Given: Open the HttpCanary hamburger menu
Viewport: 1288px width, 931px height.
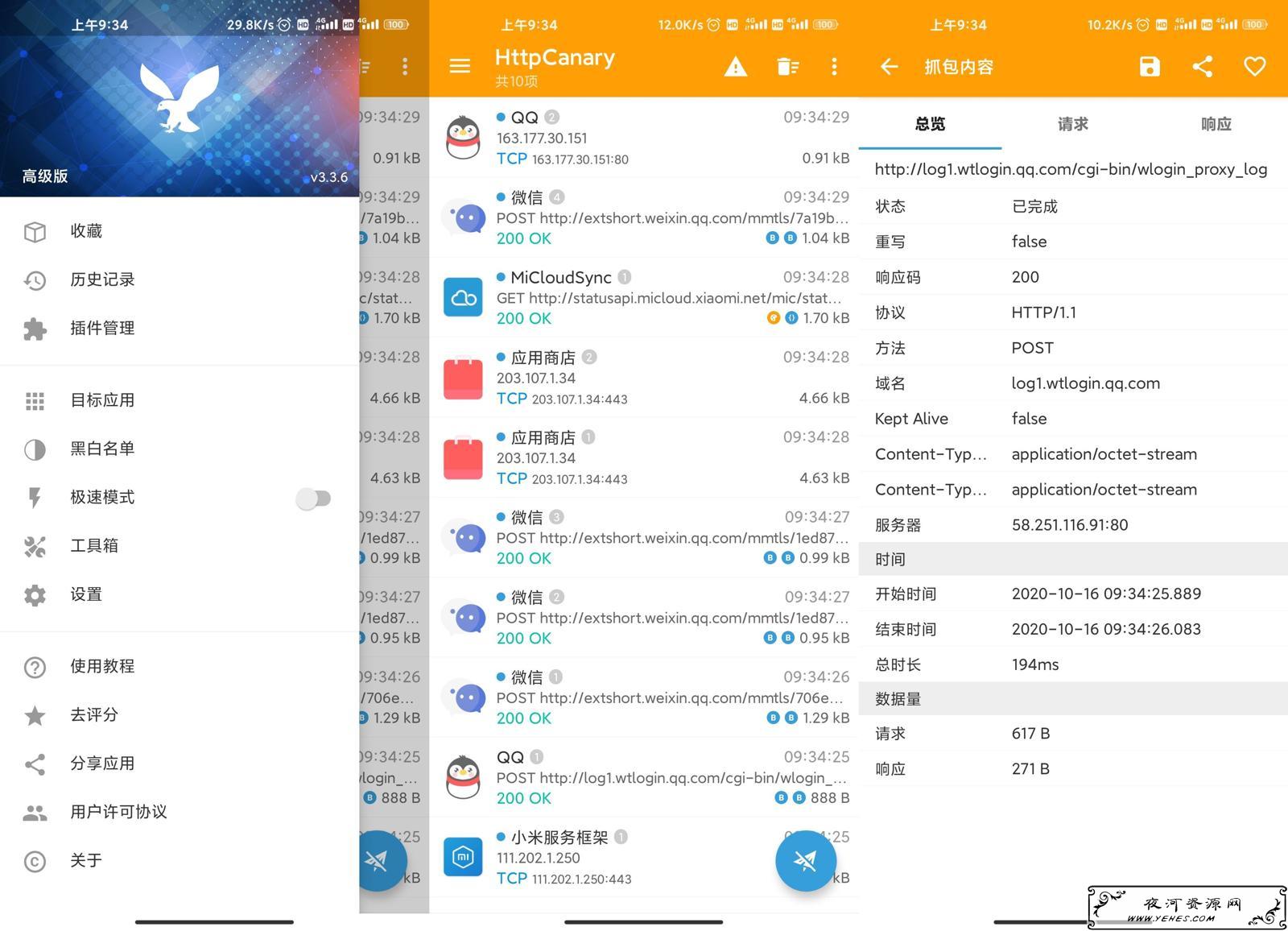Looking at the screenshot, I should (460, 66).
